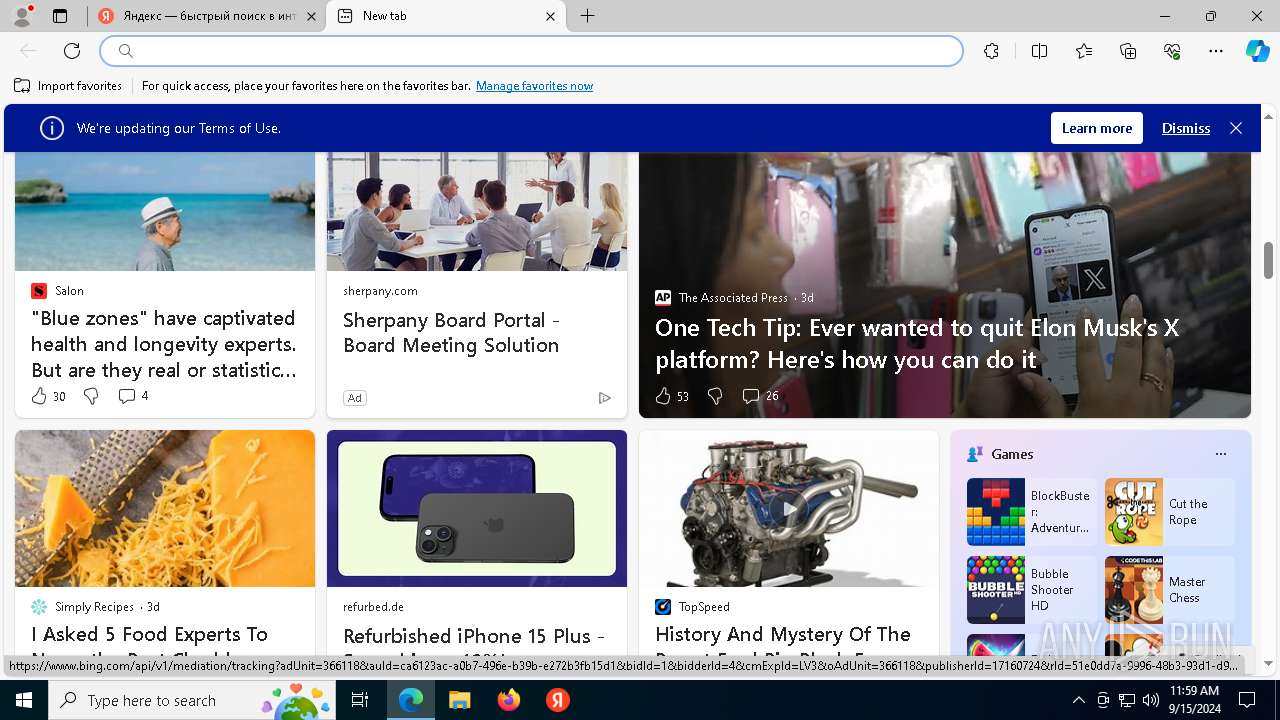Dismiss the Terms of Use notice

(1186, 128)
